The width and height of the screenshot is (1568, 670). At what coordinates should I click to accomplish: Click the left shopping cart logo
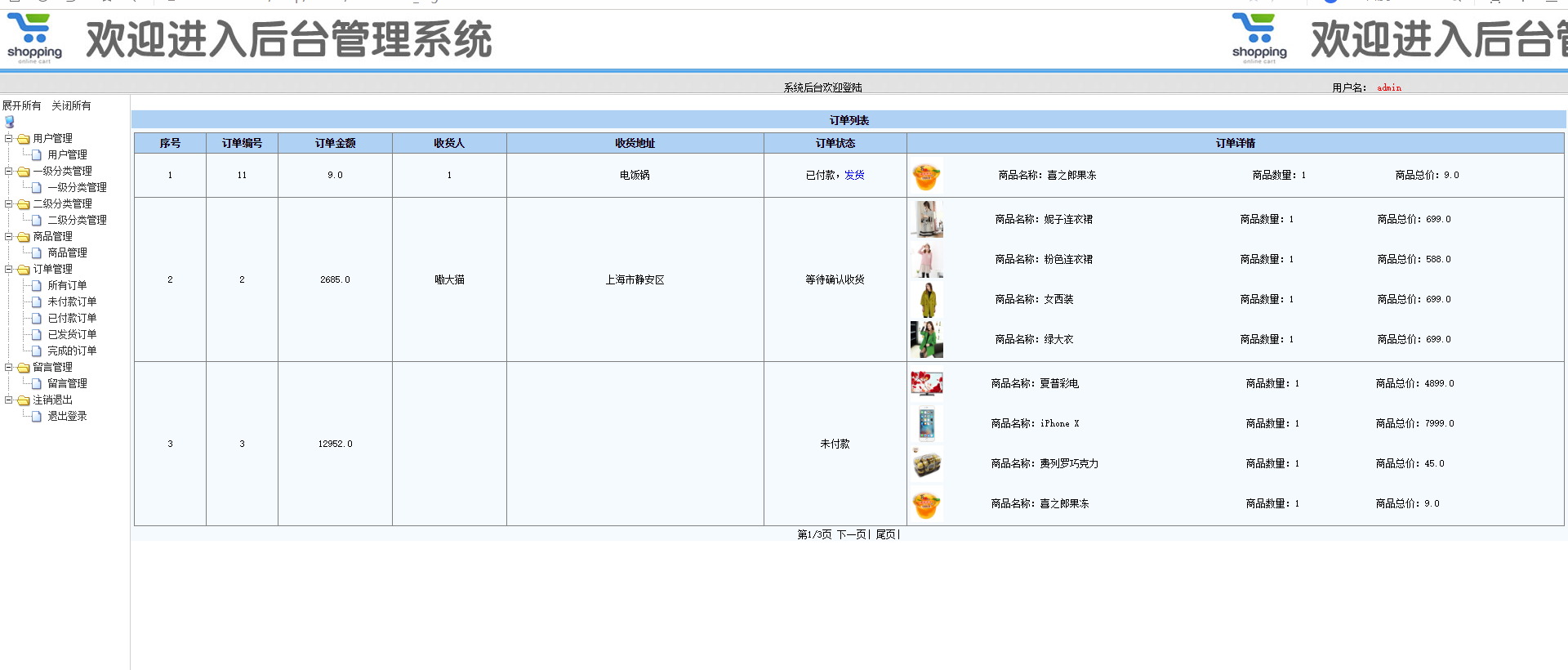(x=34, y=38)
